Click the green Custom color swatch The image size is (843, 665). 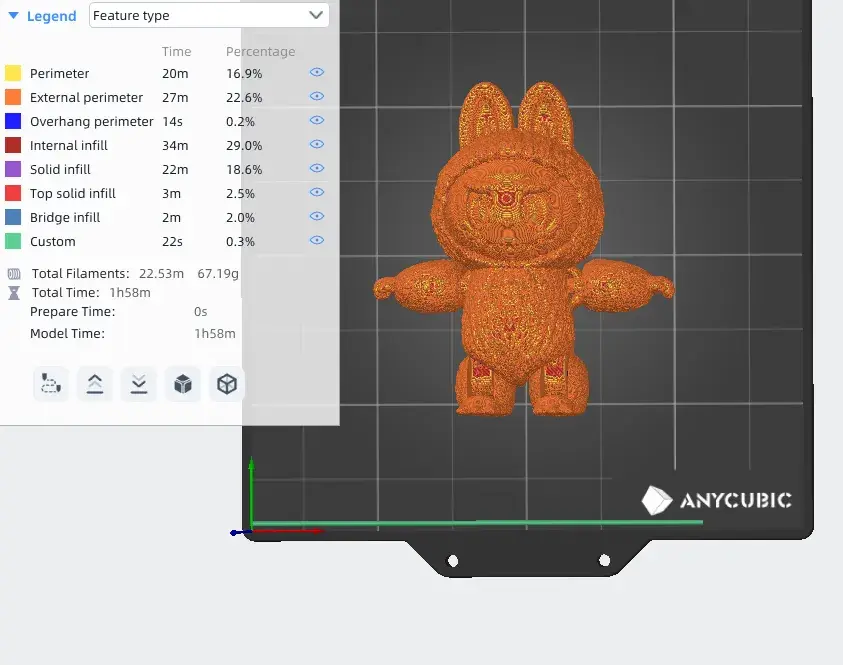(13, 241)
